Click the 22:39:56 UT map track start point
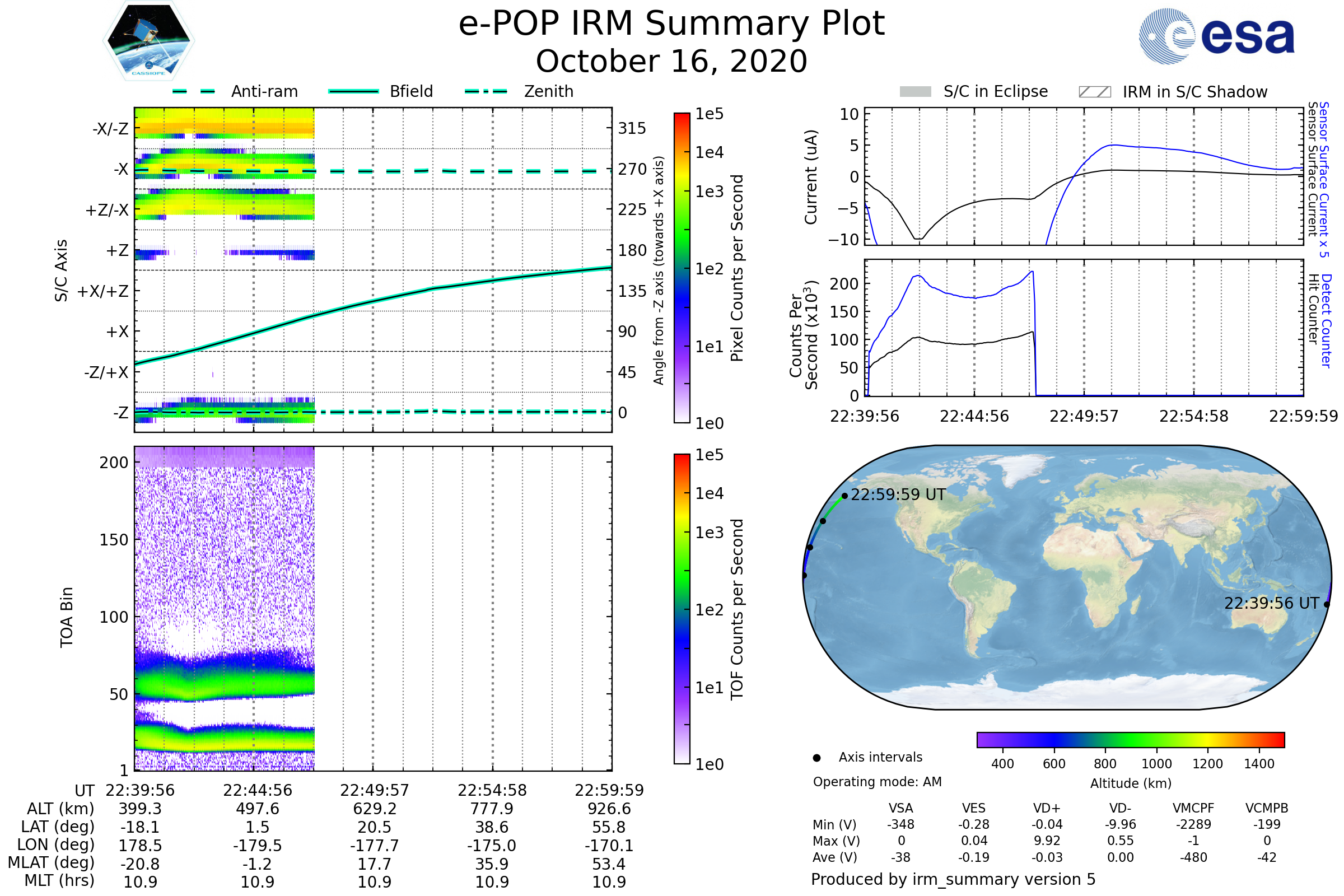1344x896 pixels. point(1327,605)
